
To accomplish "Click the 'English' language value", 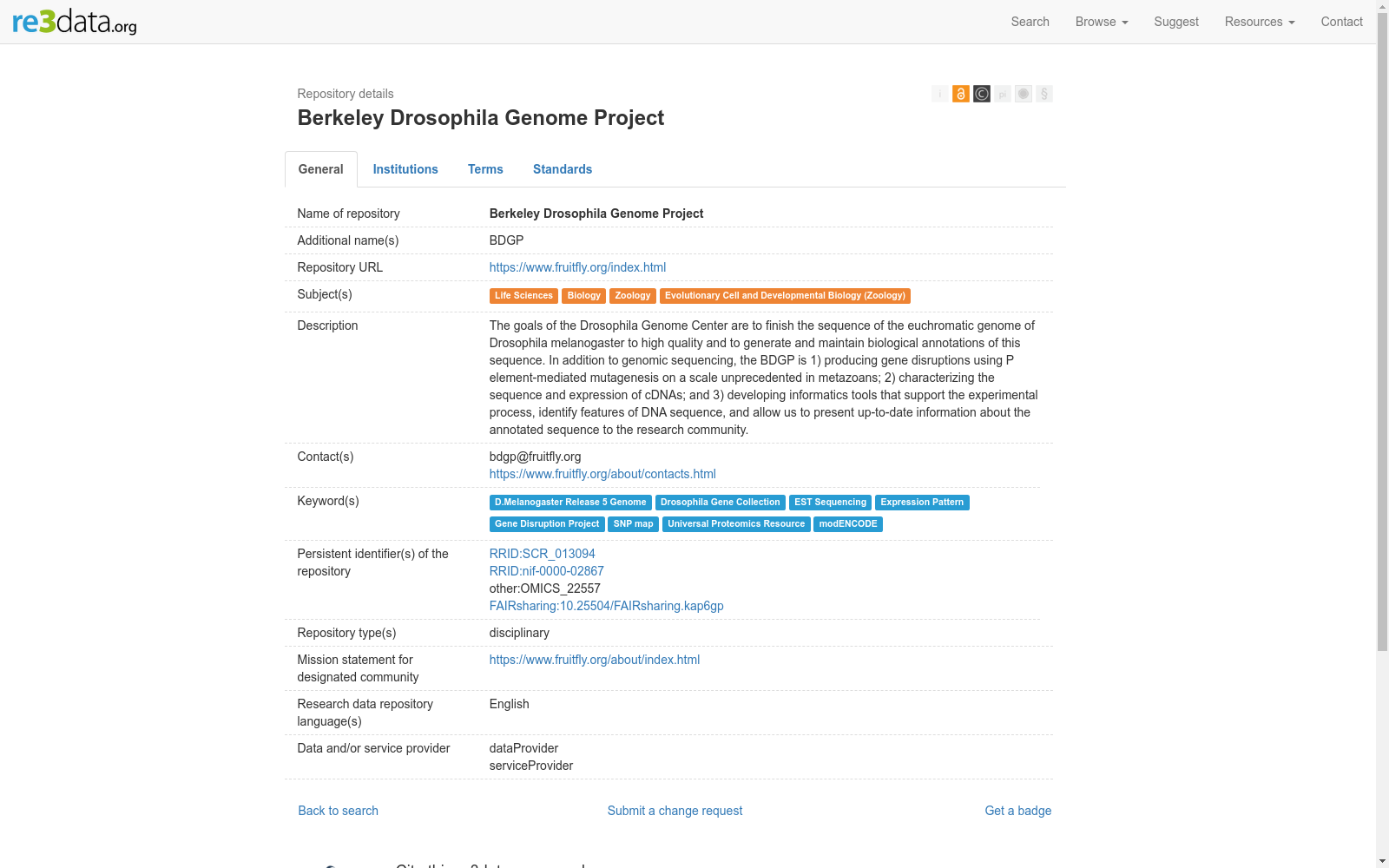I will 510,704.
